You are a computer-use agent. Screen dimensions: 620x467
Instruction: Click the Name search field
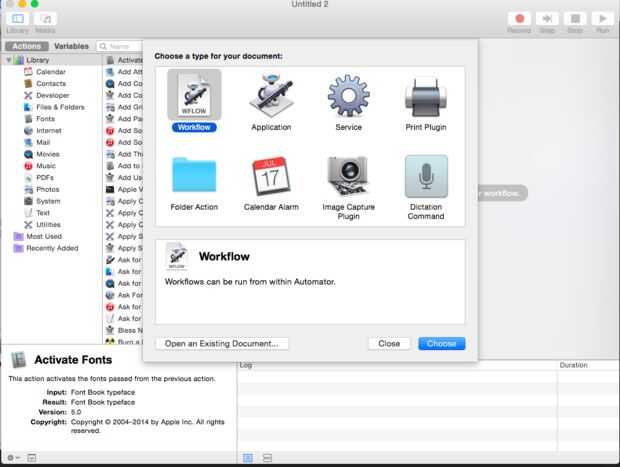[x=119, y=46]
